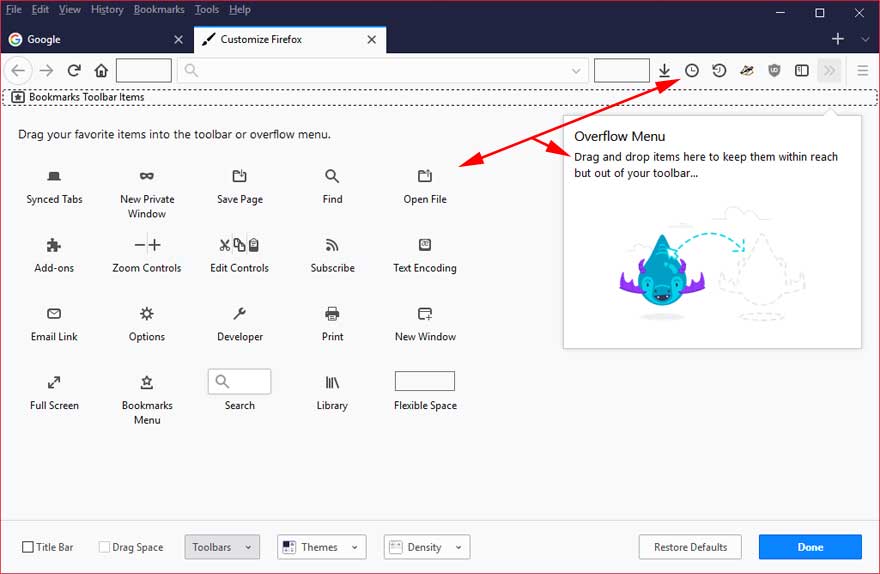The height and width of the screenshot is (574, 880).
Task: Click the Email Link envelope icon
Action: click(x=54, y=314)
